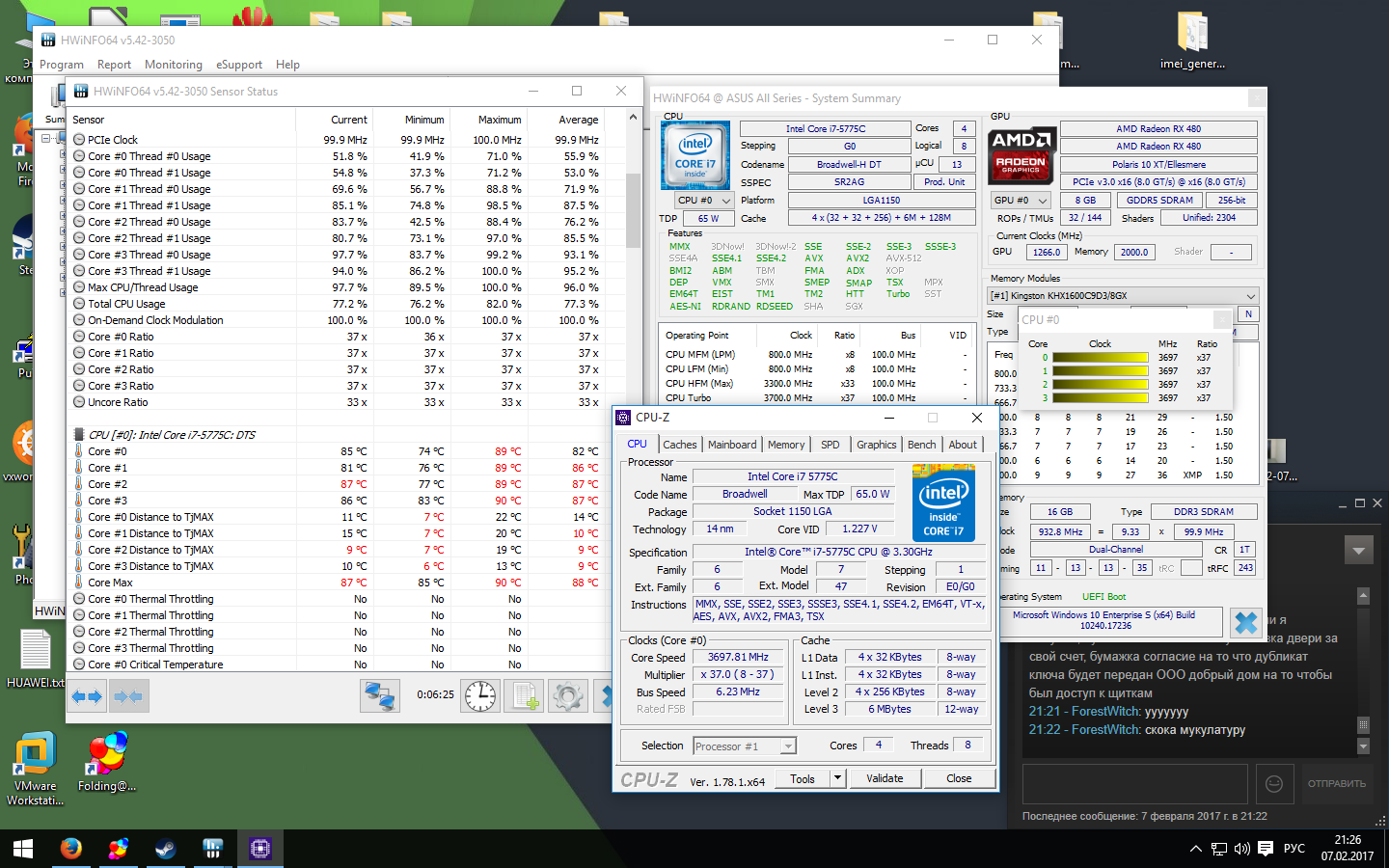The width and height of the screenshot is (1389, 868).
Task: Click the network icon in system tray
Action: [1219, 849]
